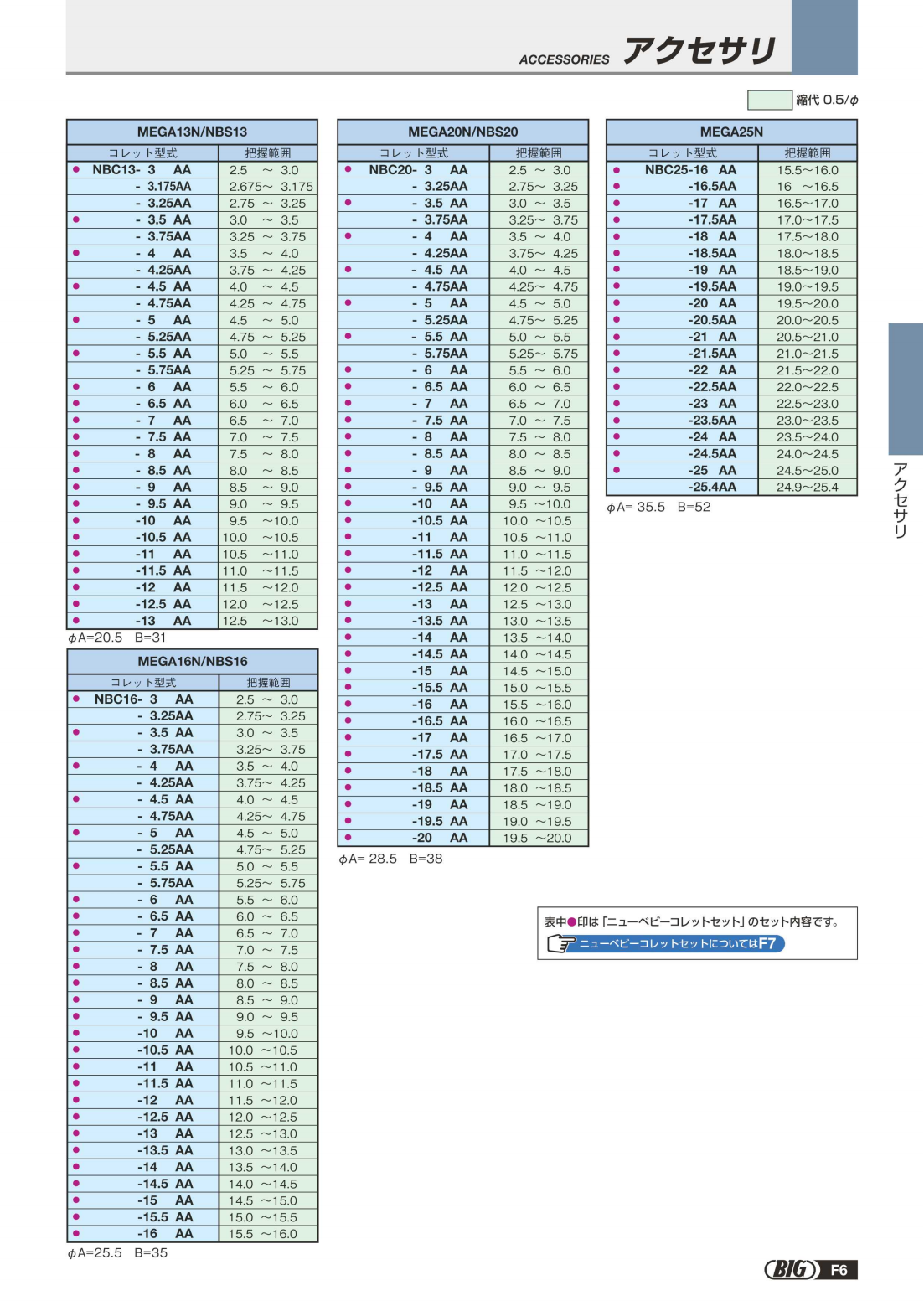
Task: Select NBC20- 3 AA collet row
Action: (462, 169)
